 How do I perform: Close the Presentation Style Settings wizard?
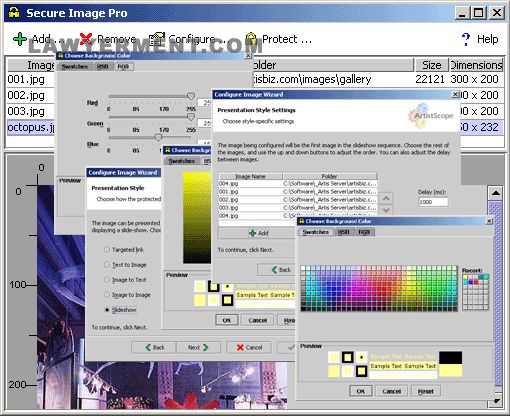(x=455, y=95)
